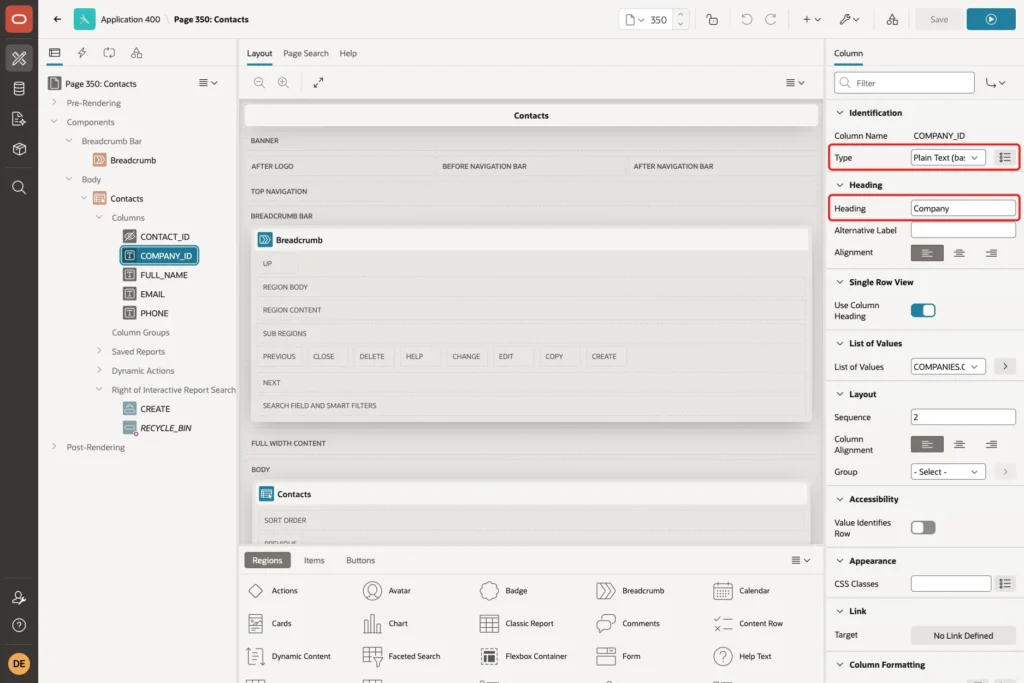Collapse the Columns tree node
Screen dimensions: 1024x683
coord(99,217)
